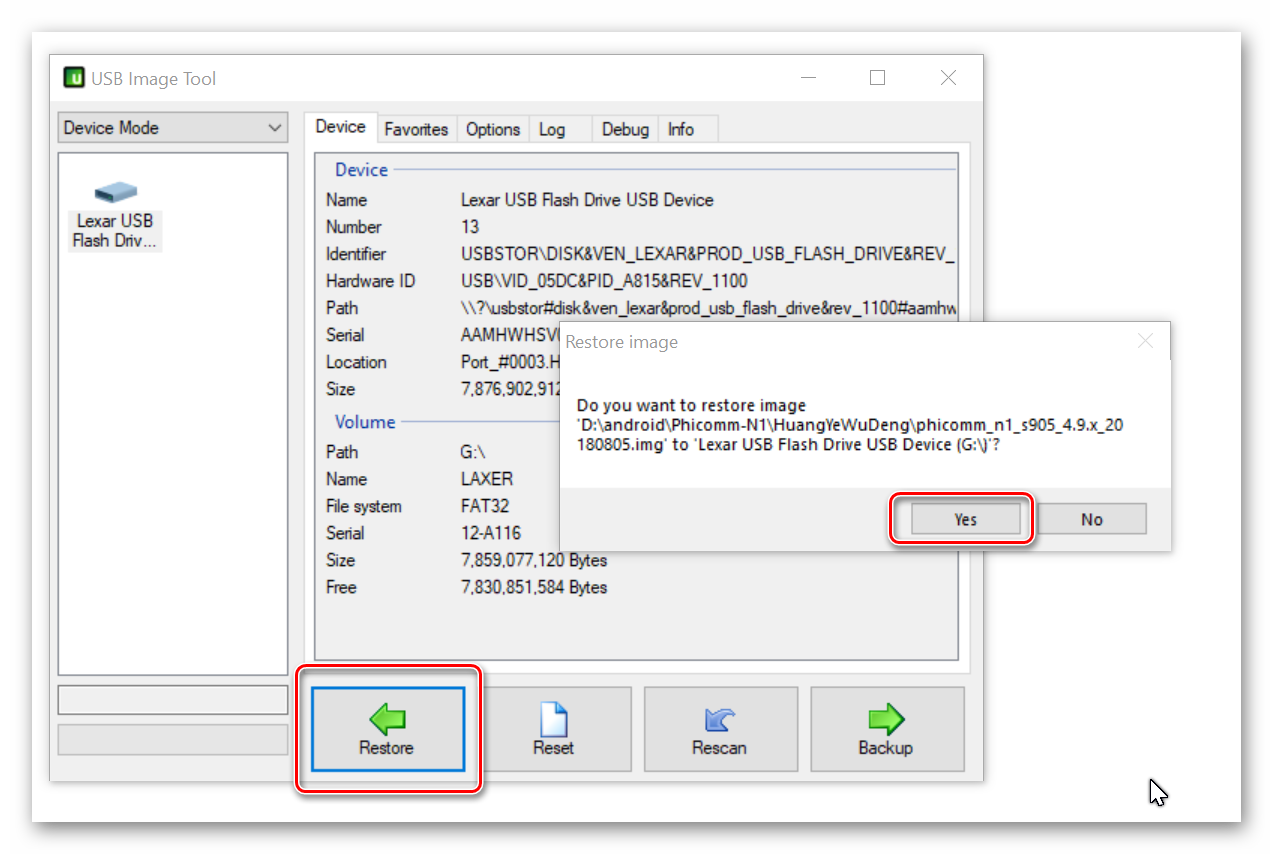Viewport: 1273px width, 854px height.
Task: Open the Device Mode dropdown
Action: pyautogui.click(x=173, y=128)
